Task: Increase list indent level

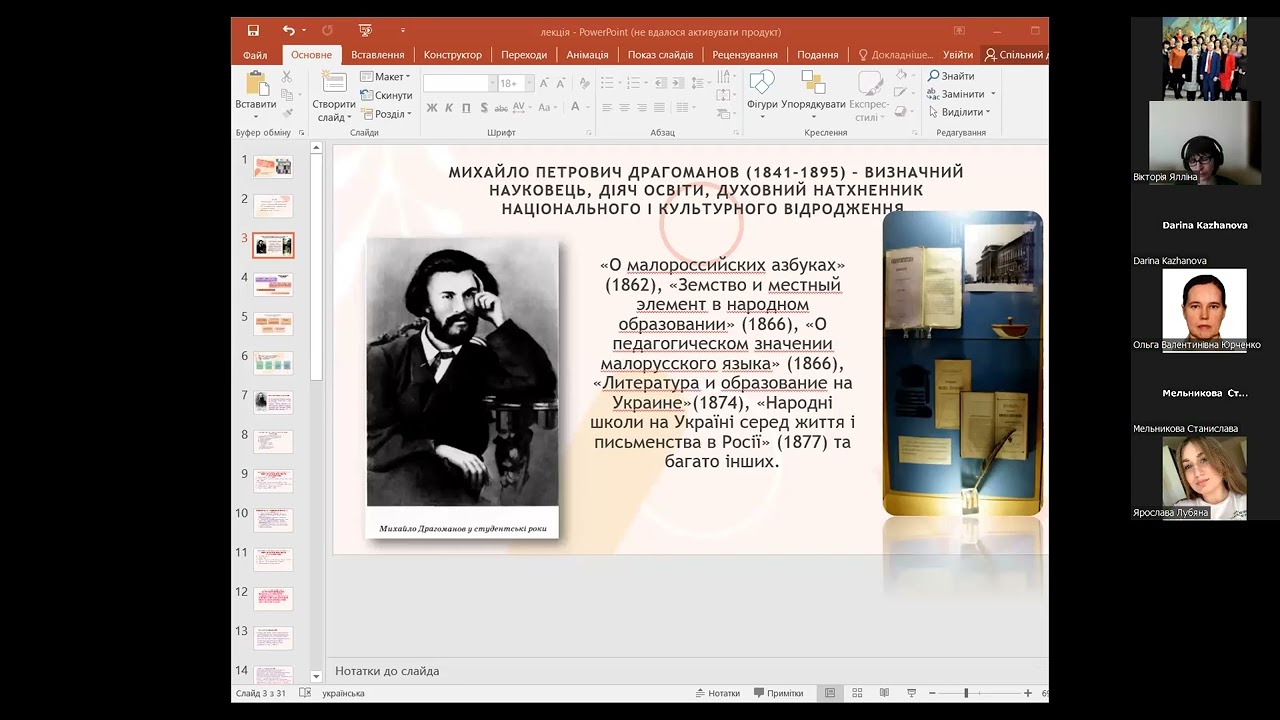Action: [x=680, y=83]
